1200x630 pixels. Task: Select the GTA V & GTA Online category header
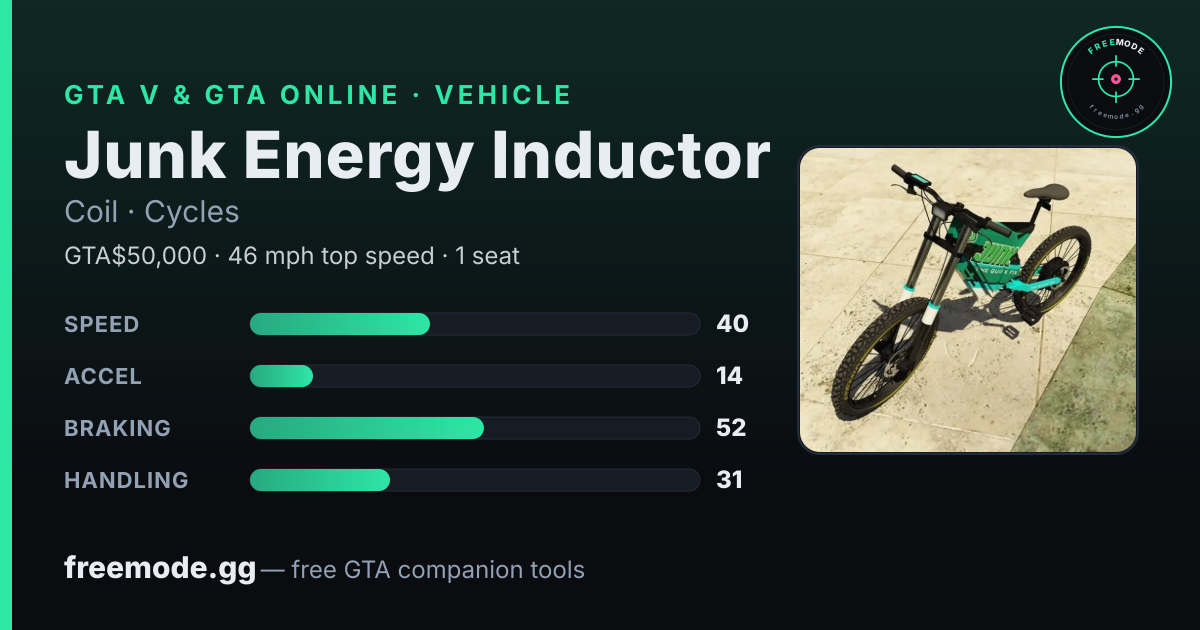tap(318, 95)
